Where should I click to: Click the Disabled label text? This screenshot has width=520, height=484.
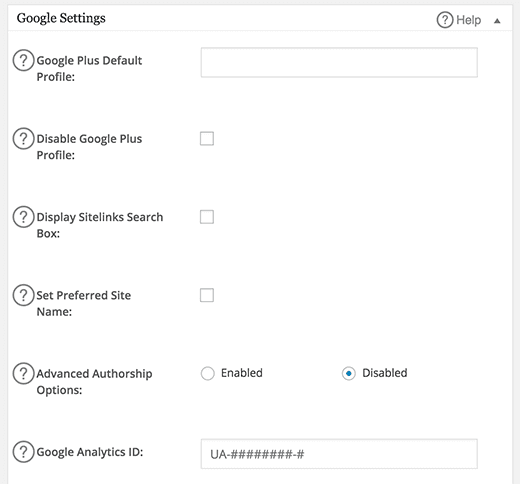tap(385, 373)
